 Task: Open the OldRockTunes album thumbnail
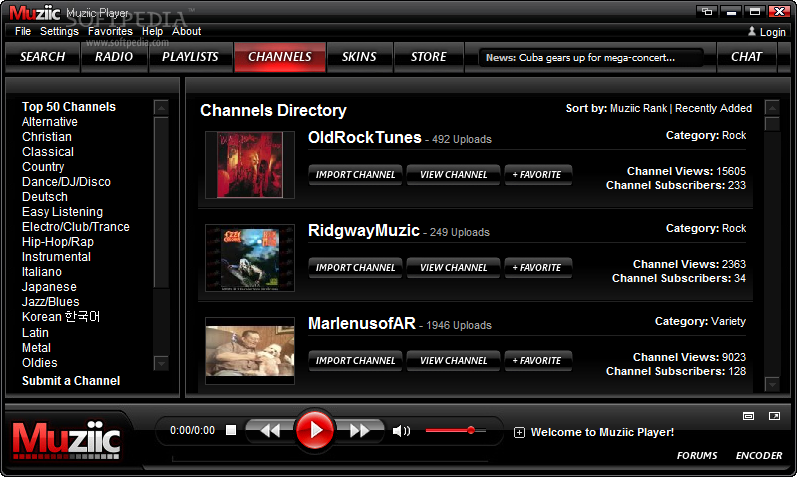coord(250,165)
